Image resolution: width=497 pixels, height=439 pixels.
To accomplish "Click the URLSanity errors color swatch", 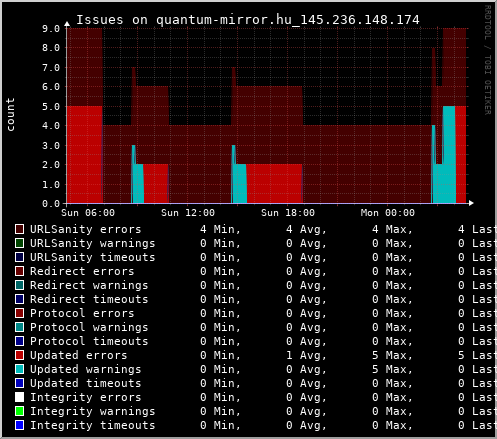I will pyautogui.click(x=19, y=229).
